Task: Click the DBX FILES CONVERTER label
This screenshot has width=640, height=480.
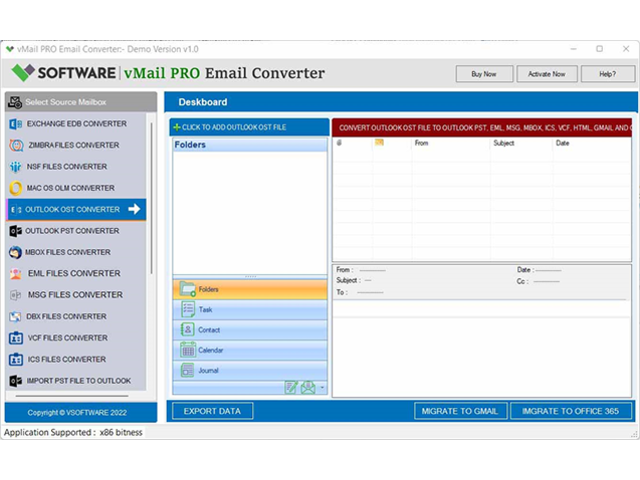Action: (67, 316)
